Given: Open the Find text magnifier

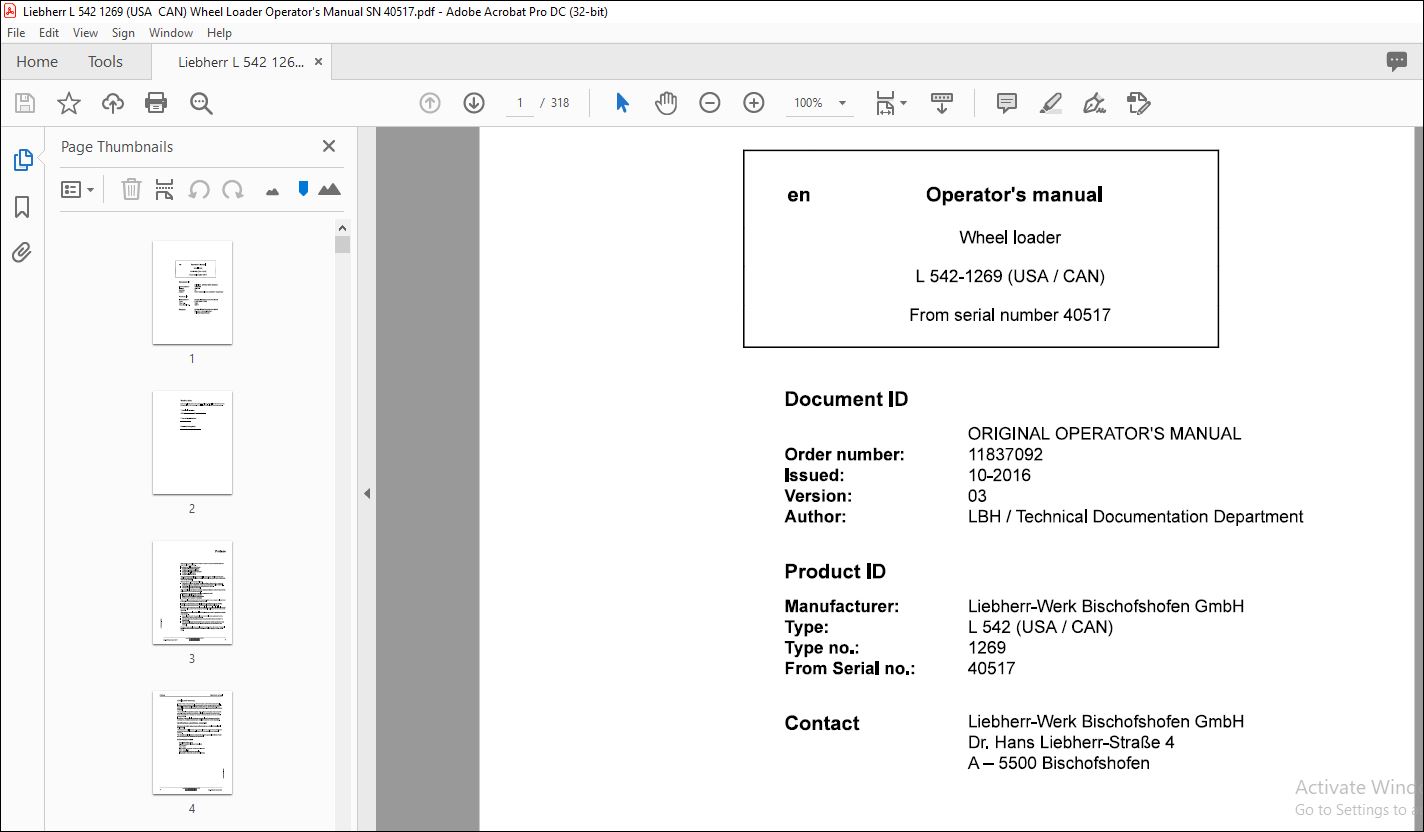Looking at the screenshot, I should click(201, 103).
